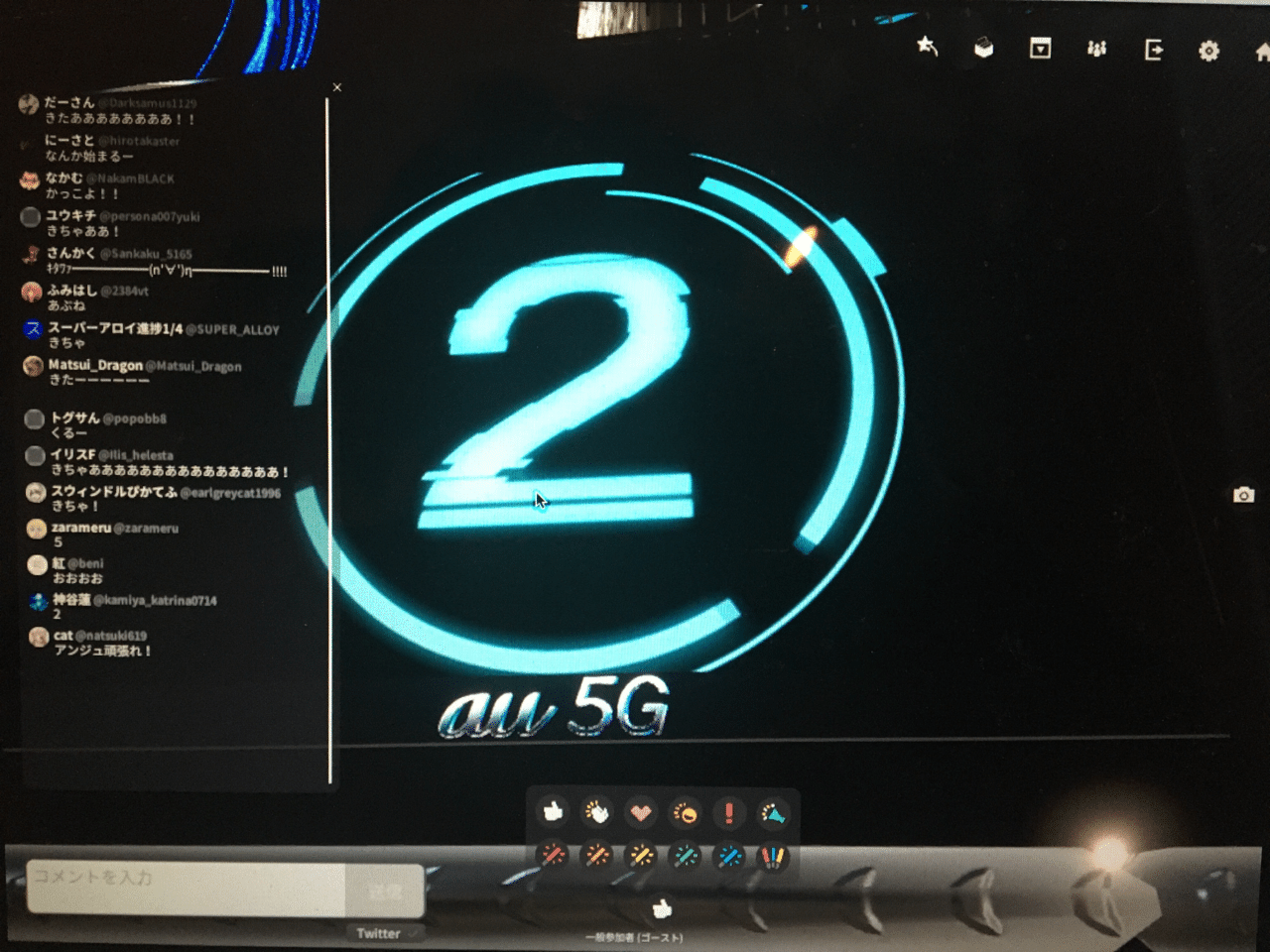Wave the teal glow stick
The height and width of the screenshot is (952, 1270).
(x=685, y=856)
